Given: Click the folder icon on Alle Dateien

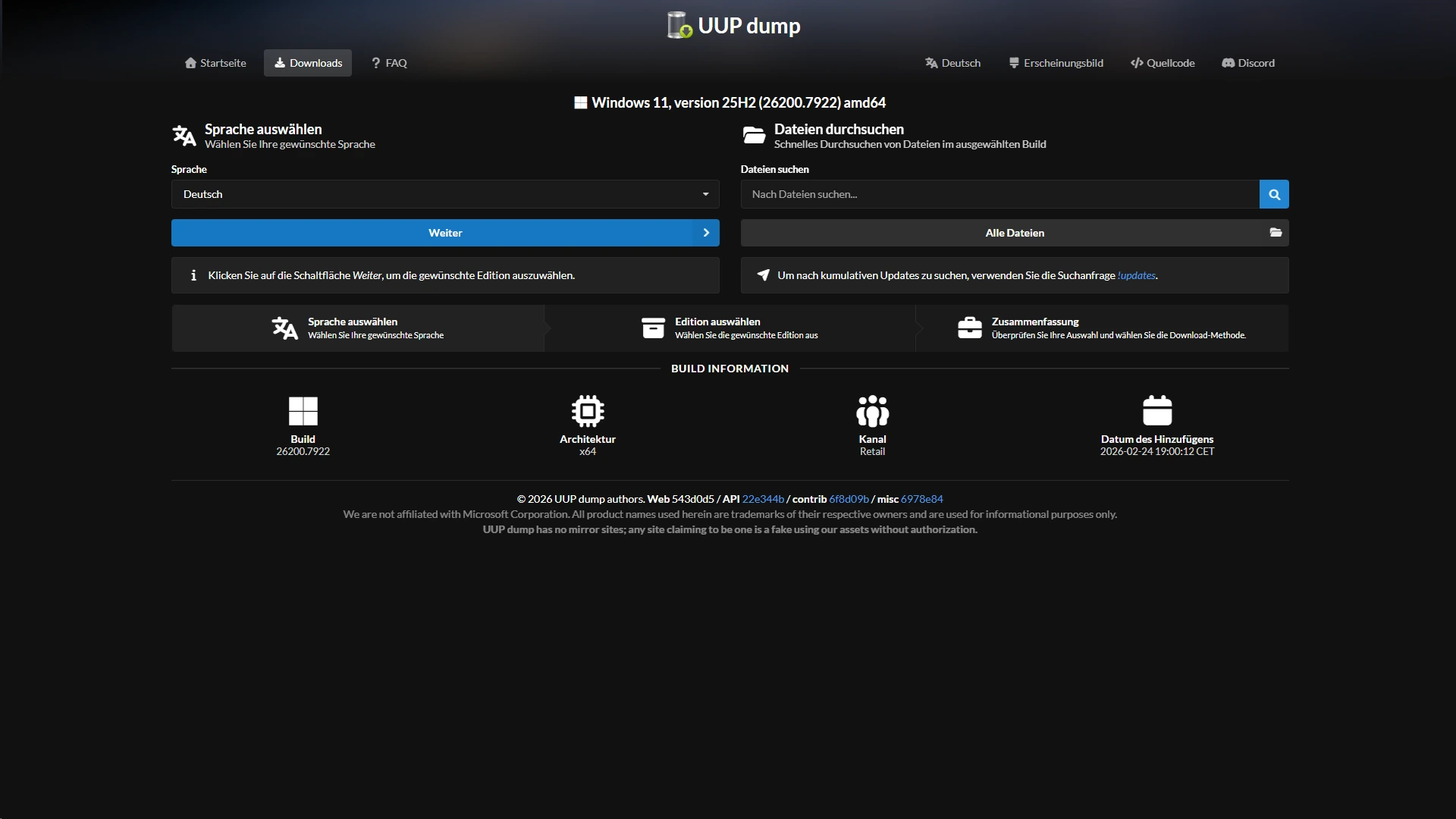Looking at the screenshot, I should [1276, 233].
